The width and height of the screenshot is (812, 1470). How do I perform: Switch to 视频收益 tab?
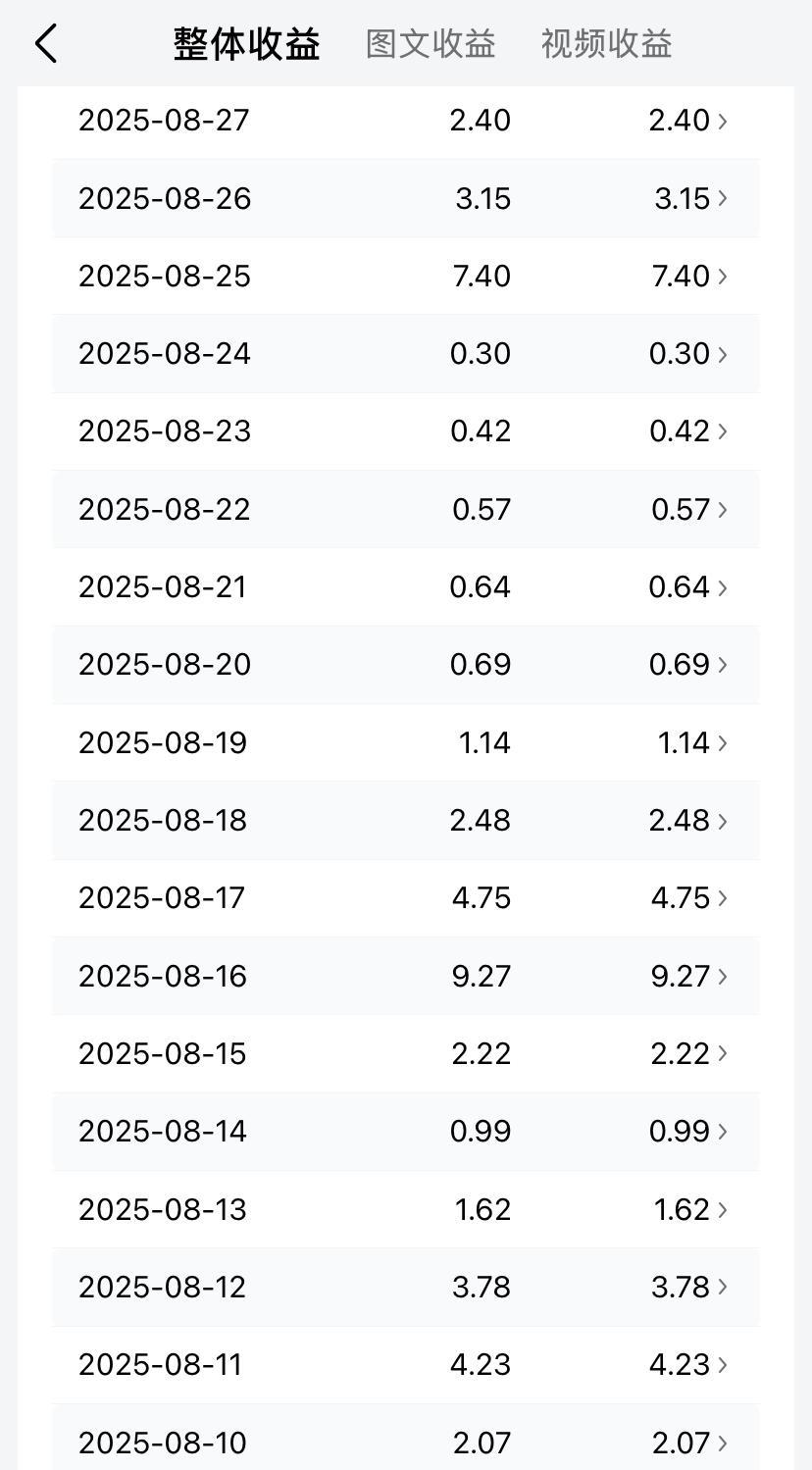(x=606, y=44)
